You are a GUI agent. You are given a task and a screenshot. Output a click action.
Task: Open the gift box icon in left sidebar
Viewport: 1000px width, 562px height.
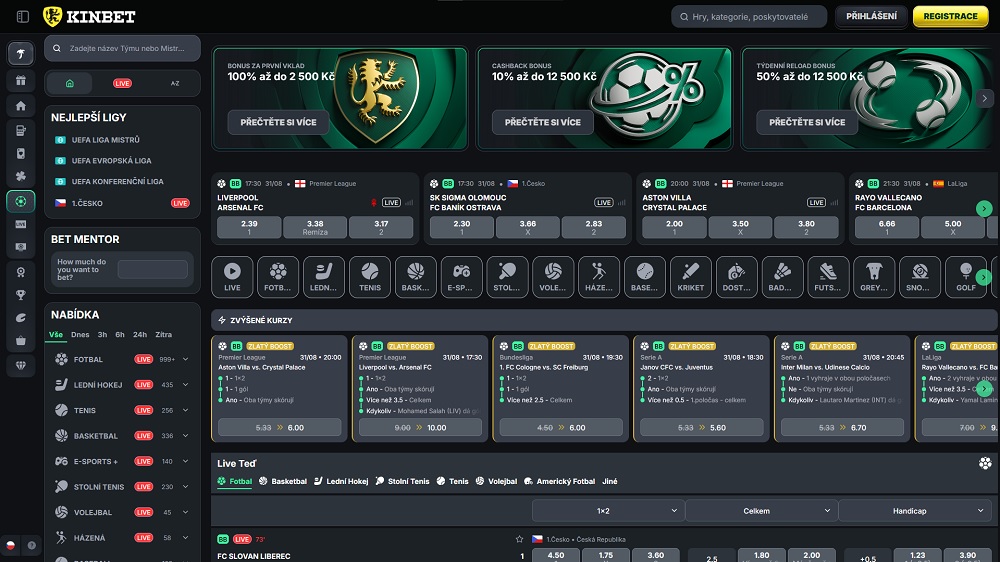(20, 80)
